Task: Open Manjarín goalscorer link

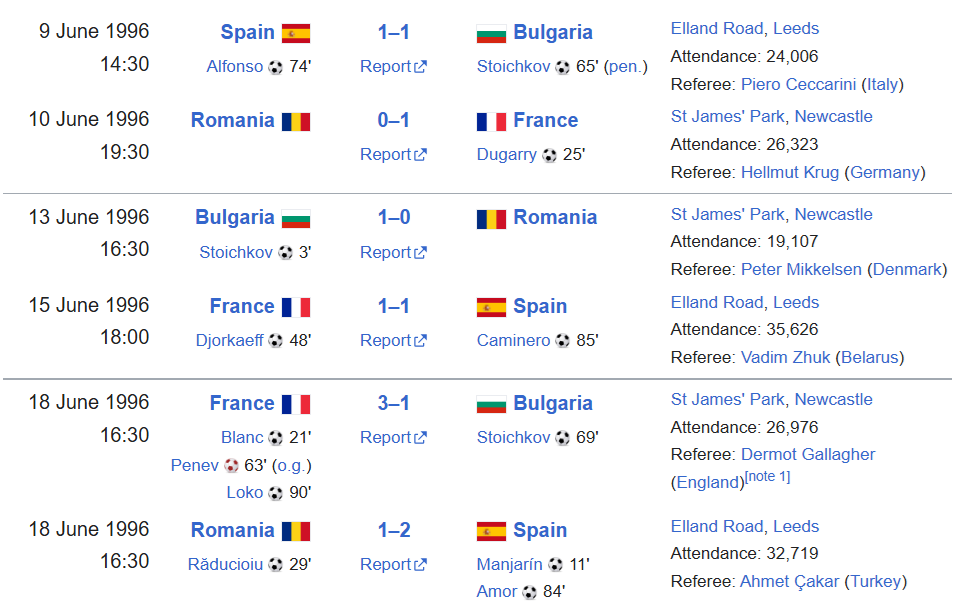Action: point(510,564)
